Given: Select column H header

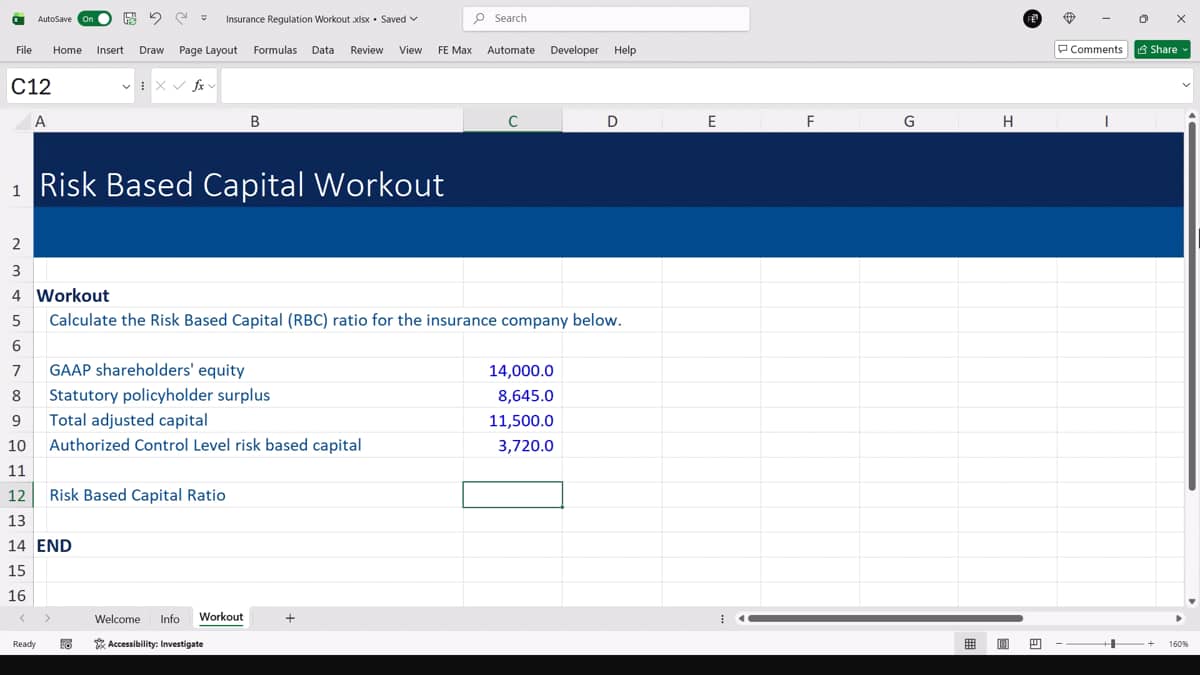Looking at the screenshot, I should (x=1007, y=122).
